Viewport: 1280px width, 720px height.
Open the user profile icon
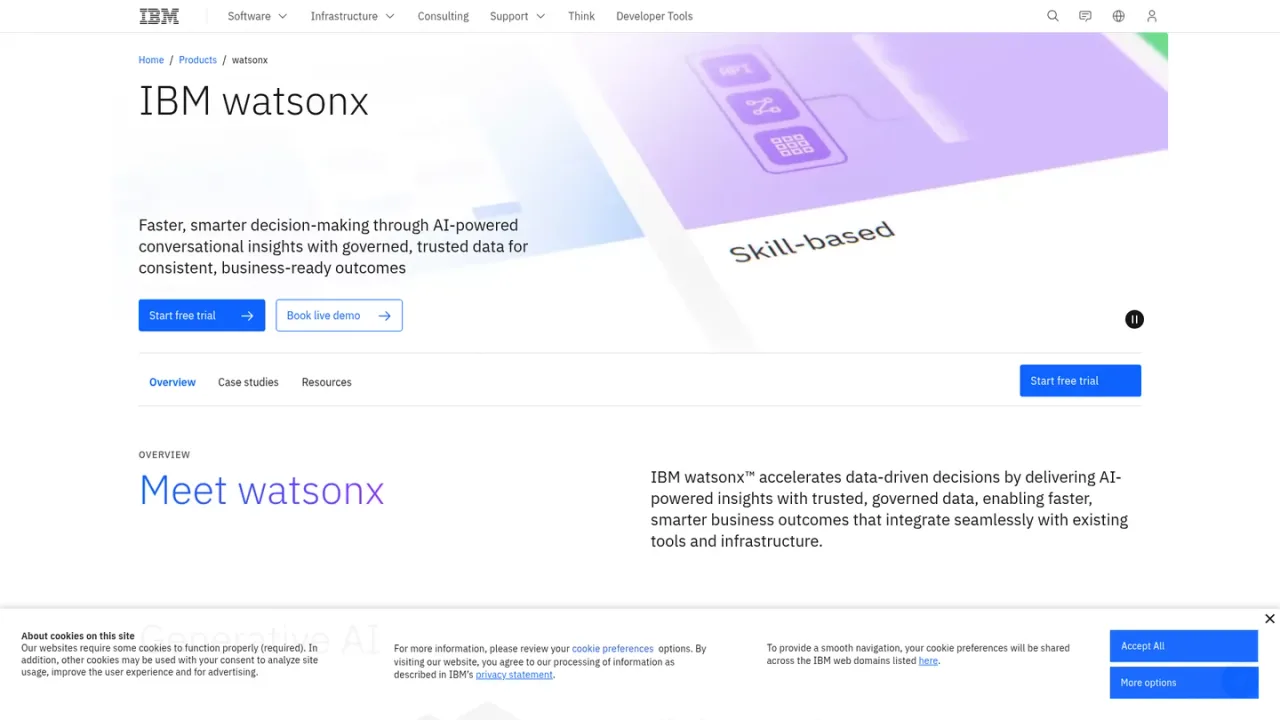(1152, 16)
